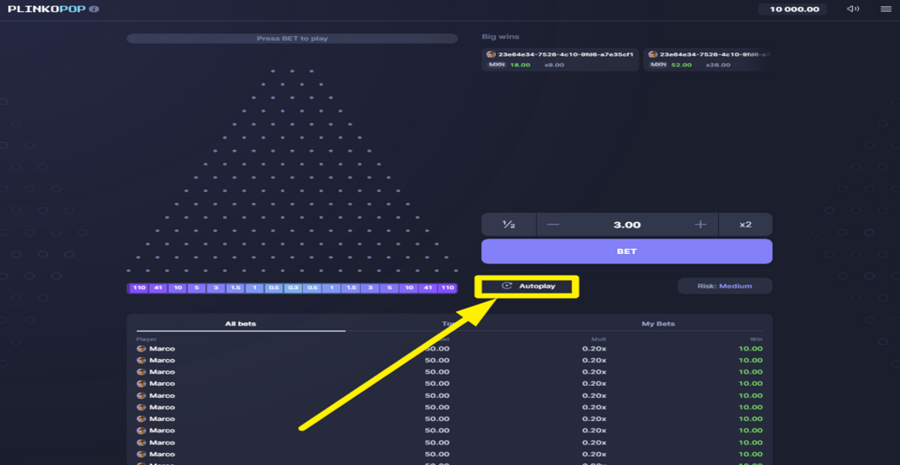Double the bet with x2 button
Screen dimensions: 900x465
(x=745, y=224)
